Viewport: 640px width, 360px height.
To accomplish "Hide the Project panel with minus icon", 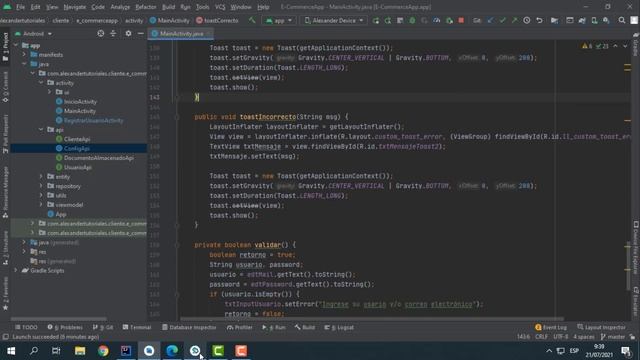I will [140, 33].
